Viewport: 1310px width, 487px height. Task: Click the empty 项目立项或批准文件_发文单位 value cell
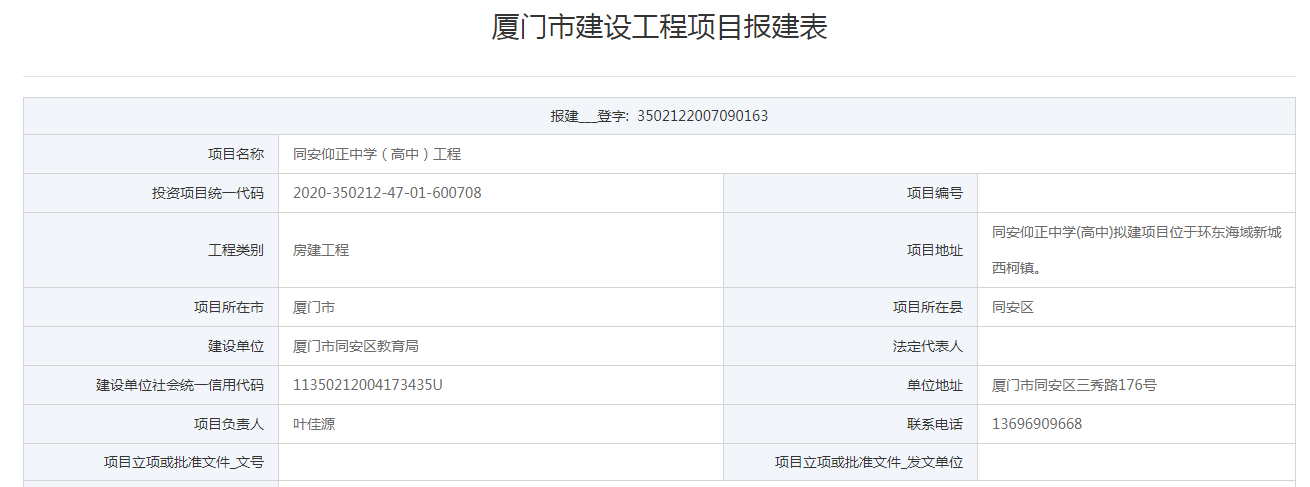coord(1136,462)
